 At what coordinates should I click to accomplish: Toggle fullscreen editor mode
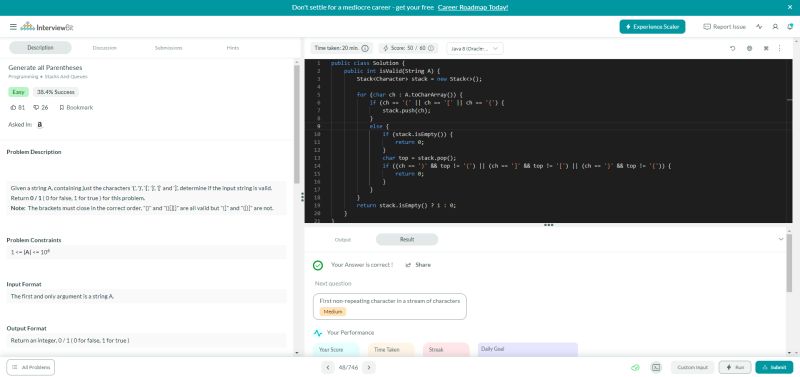click(x=766, y=48)
